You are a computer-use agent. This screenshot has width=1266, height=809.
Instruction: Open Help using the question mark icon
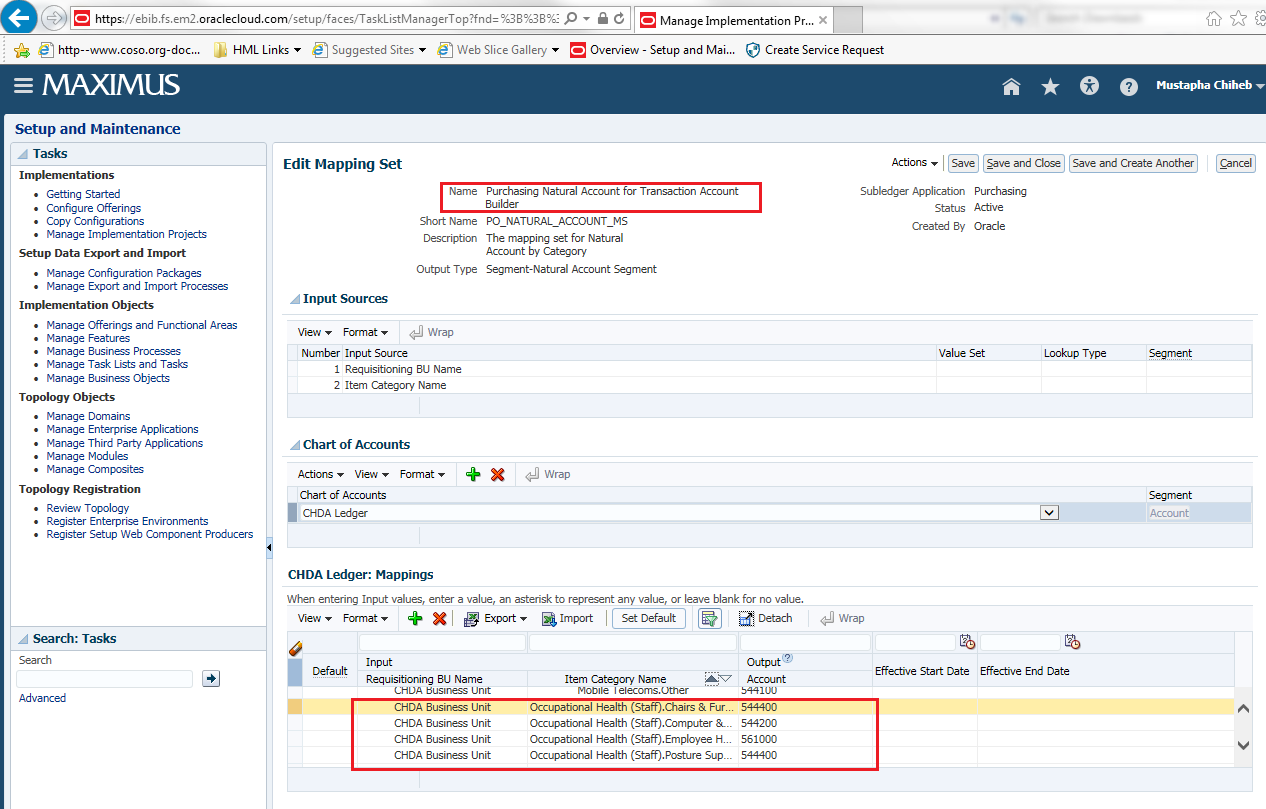click(1128, 86)
